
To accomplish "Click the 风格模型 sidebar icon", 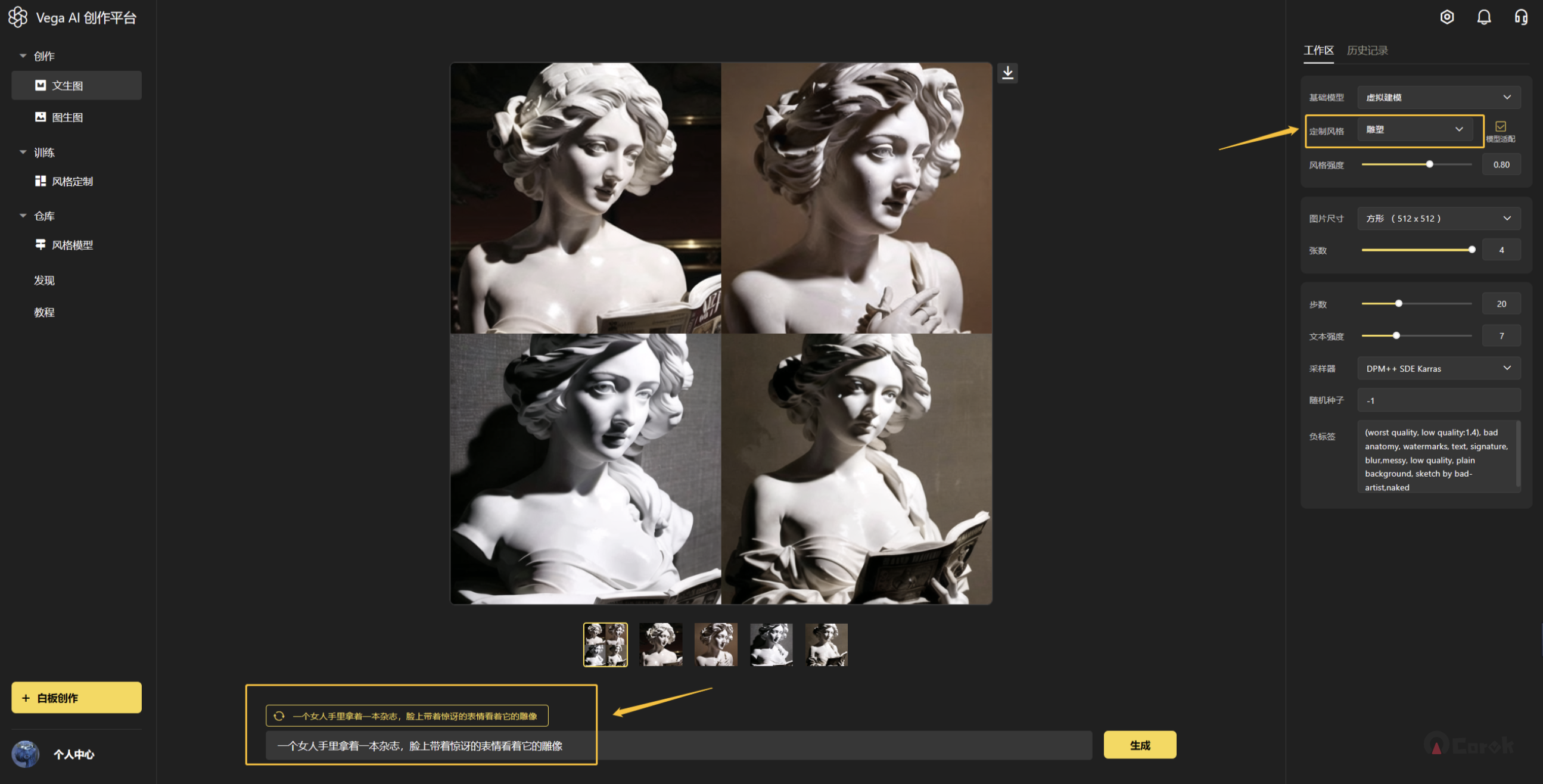I will click(40, 244).
